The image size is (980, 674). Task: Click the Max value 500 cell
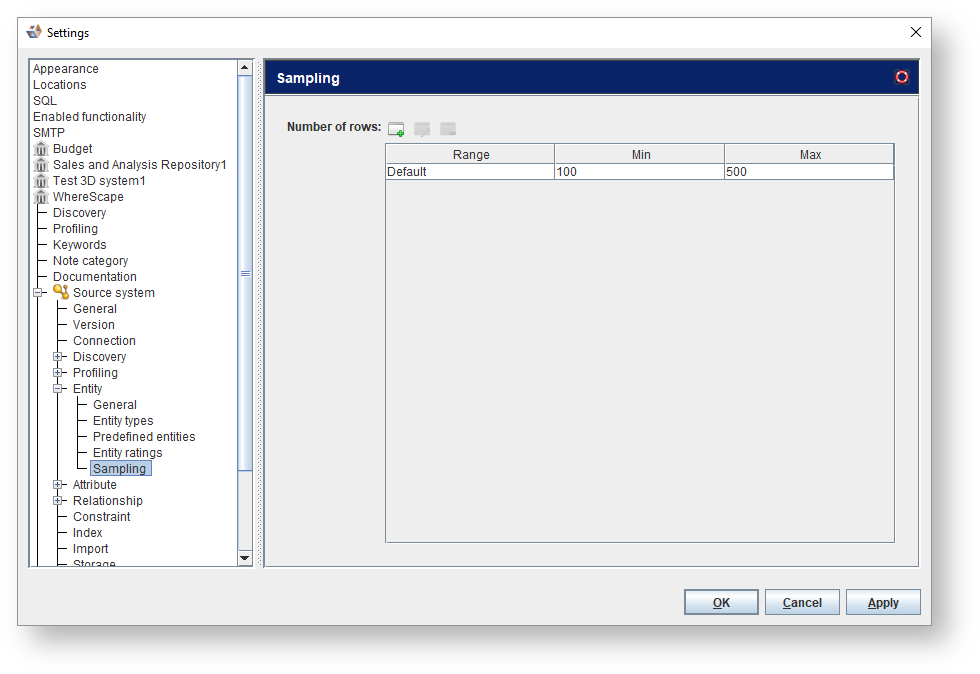coord(809,172)
